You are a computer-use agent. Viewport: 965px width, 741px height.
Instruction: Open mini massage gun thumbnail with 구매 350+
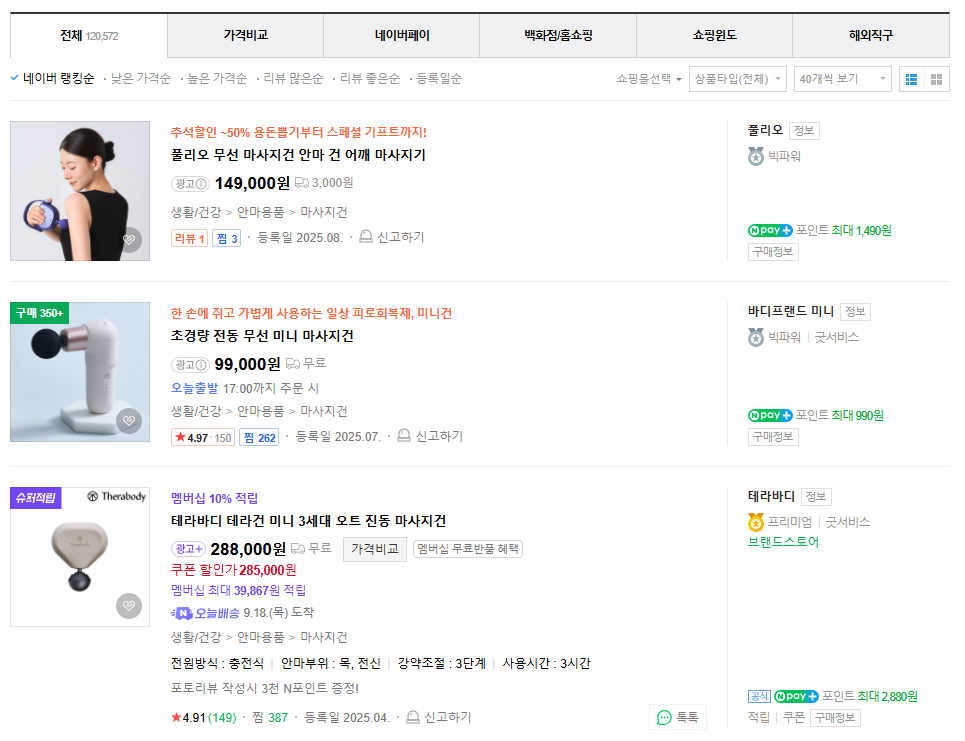click(80, 372)
